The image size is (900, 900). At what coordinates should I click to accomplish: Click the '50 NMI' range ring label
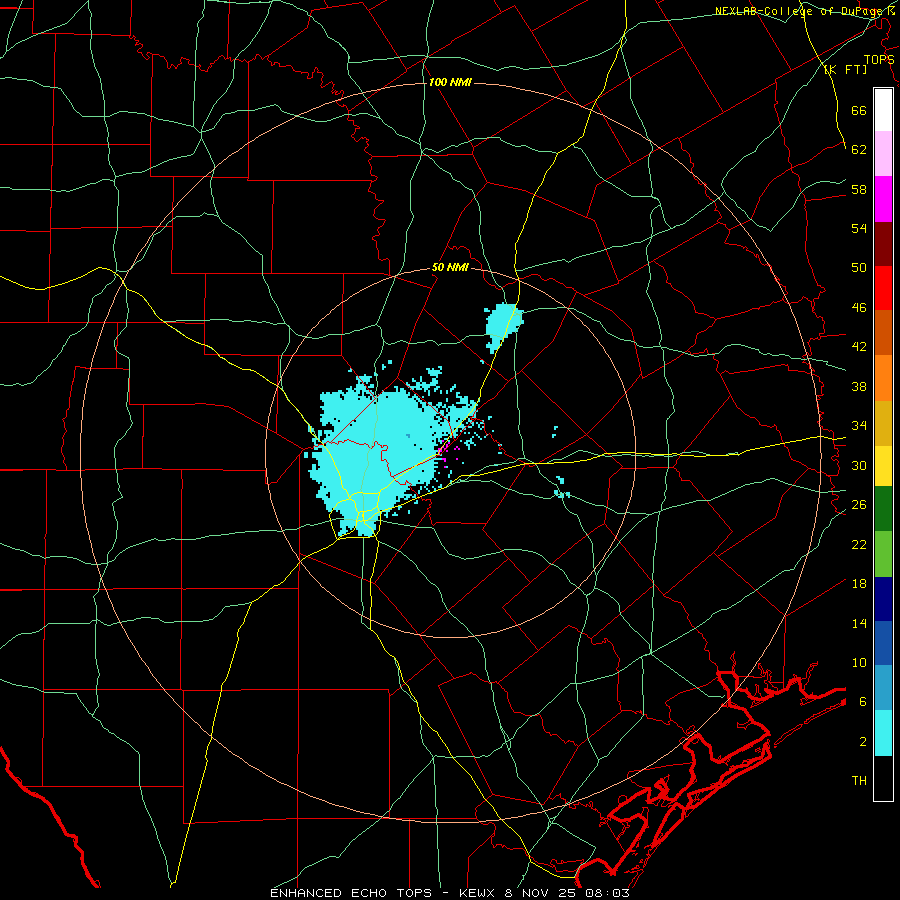pos(450,267)
